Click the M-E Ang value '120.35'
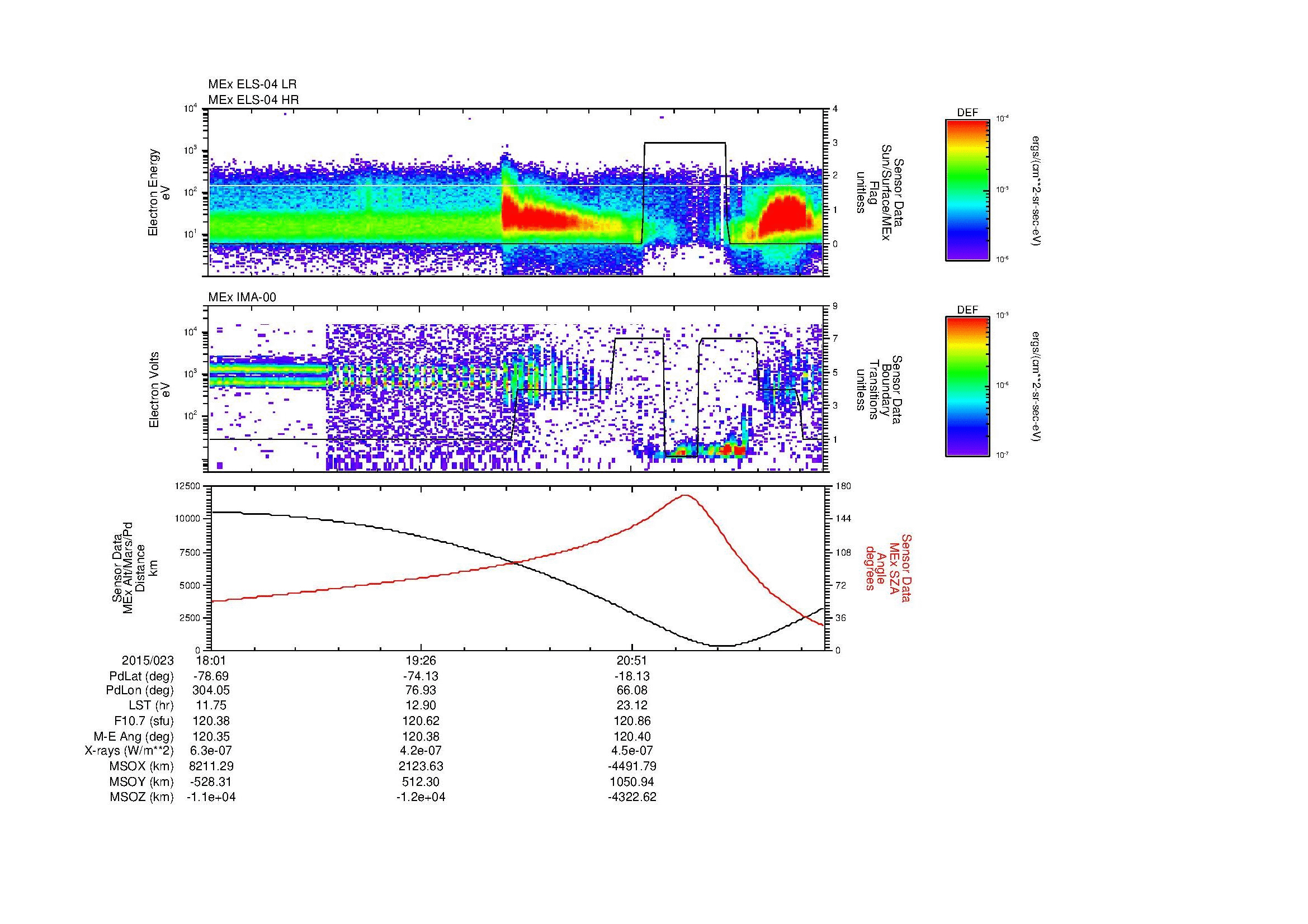The image size is (1308, 924). (x=211, y=736)
